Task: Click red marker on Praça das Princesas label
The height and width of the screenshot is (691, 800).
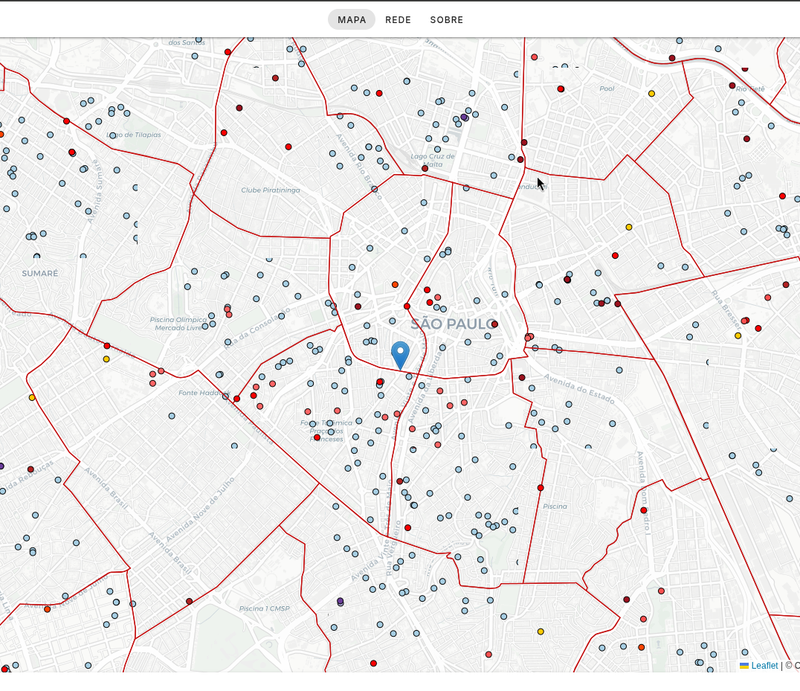Action: (317, 437)
